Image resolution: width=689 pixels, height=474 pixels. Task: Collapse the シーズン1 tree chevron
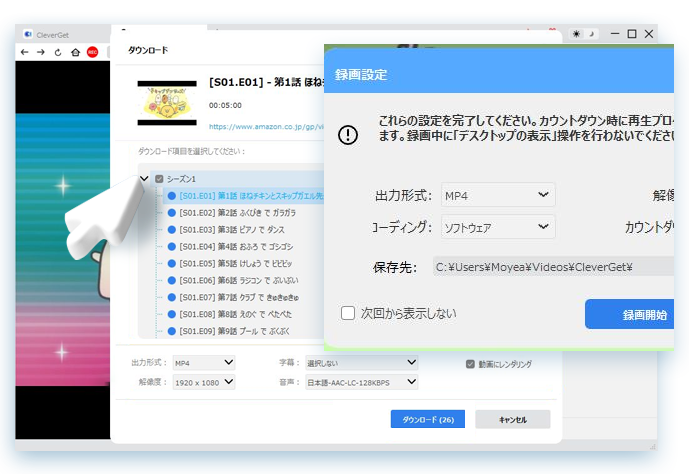coord(144,178)
